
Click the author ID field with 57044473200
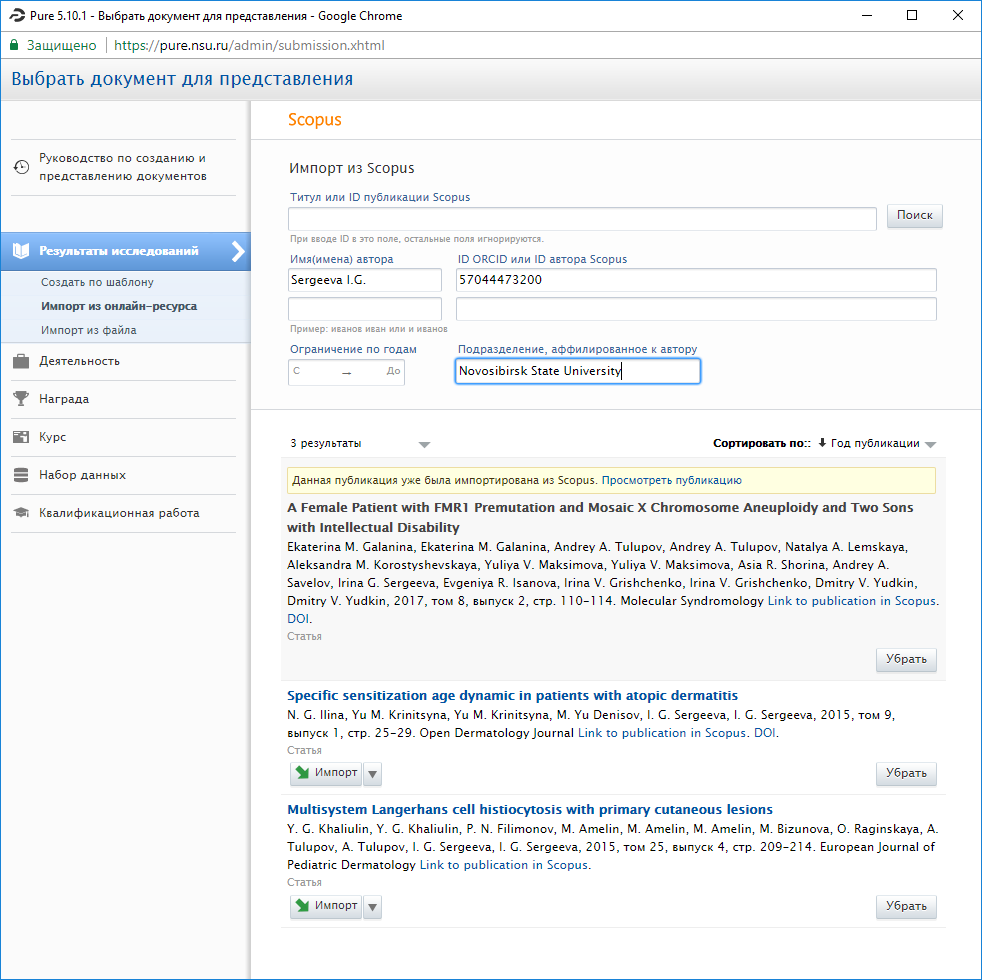tap(696, 280)
